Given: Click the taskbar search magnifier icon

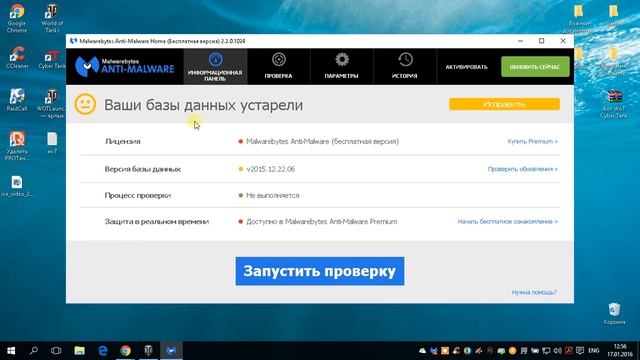Looking at the screenshot, I should (x=34, y=351).
